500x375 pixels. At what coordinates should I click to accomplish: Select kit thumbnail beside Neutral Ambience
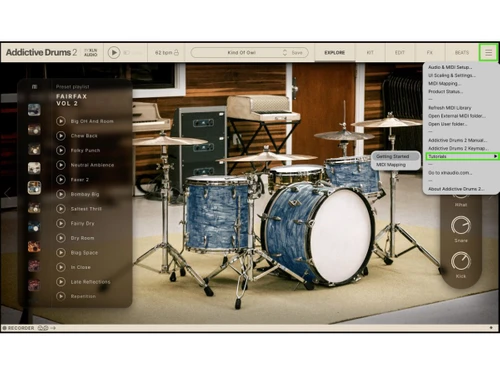tap(34, 168)
